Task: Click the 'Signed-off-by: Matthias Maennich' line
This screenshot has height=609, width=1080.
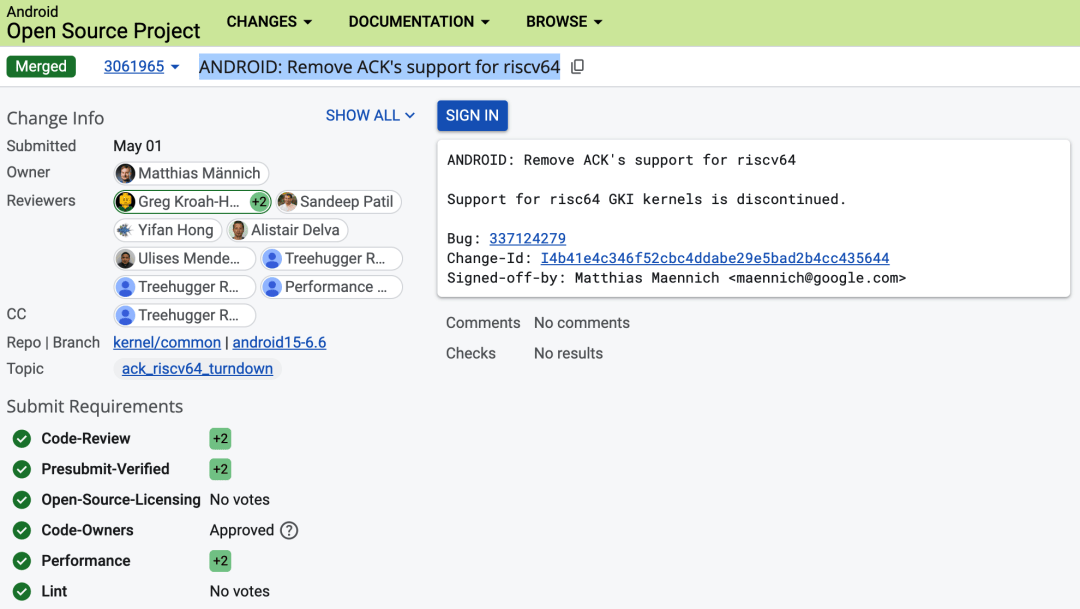Action: (676, 278)
